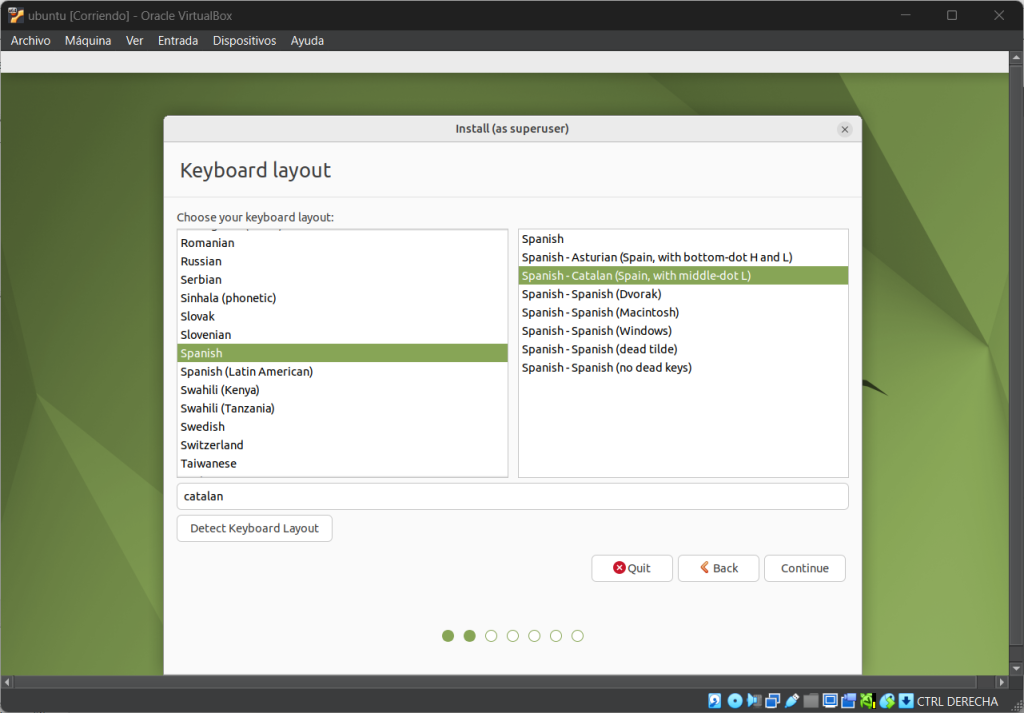This screenshot has width=1024, height=713.
Task: Select Spanish - Spanish (no dead keys) variant
Action: click(x=606, y=367)
